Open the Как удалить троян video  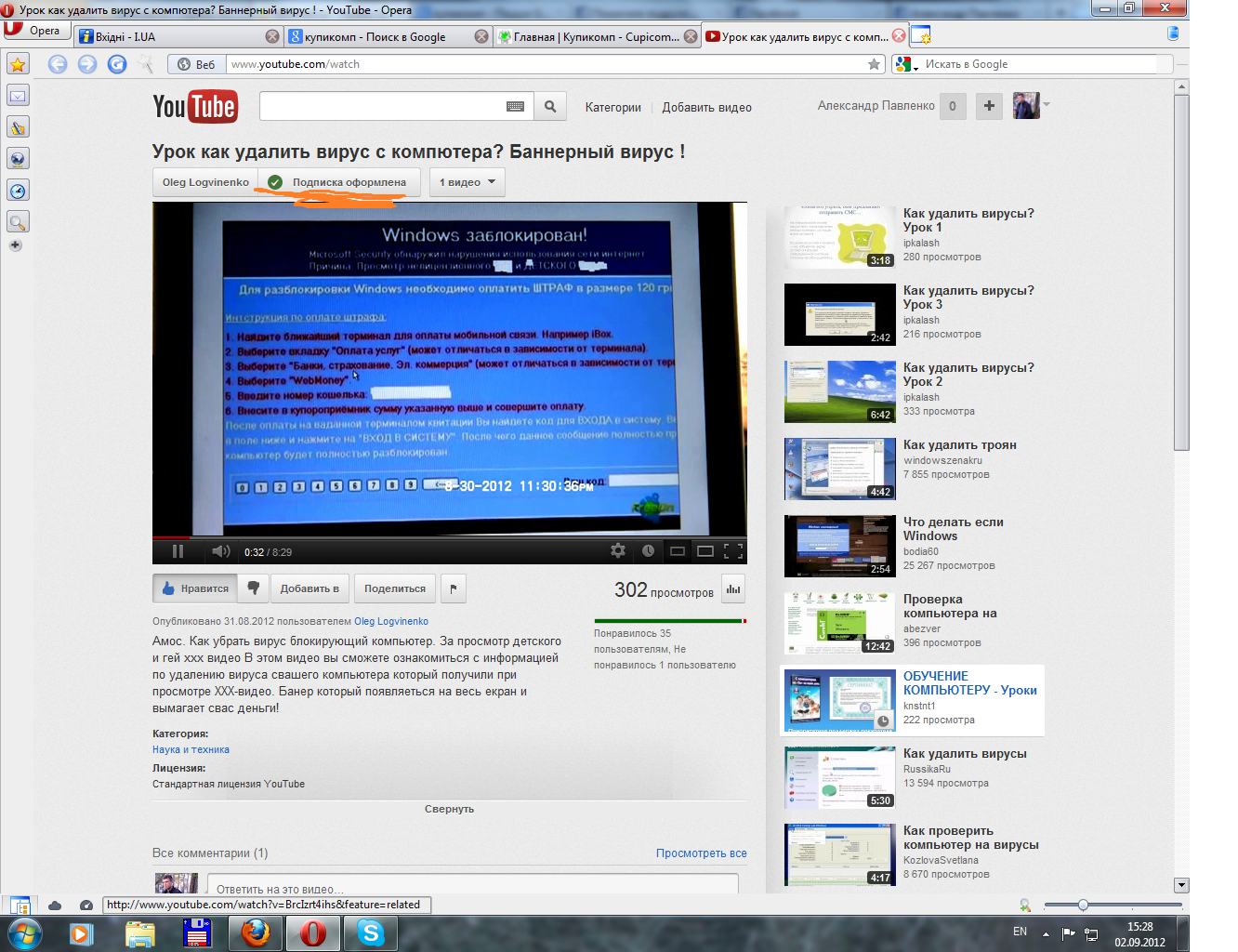coord(960,444)
